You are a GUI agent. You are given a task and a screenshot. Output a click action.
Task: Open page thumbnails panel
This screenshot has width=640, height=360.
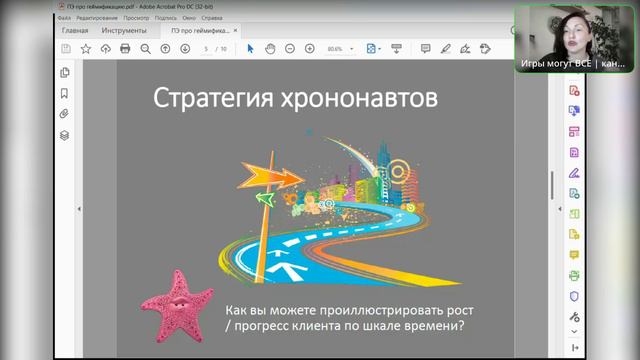coord(64,73)
